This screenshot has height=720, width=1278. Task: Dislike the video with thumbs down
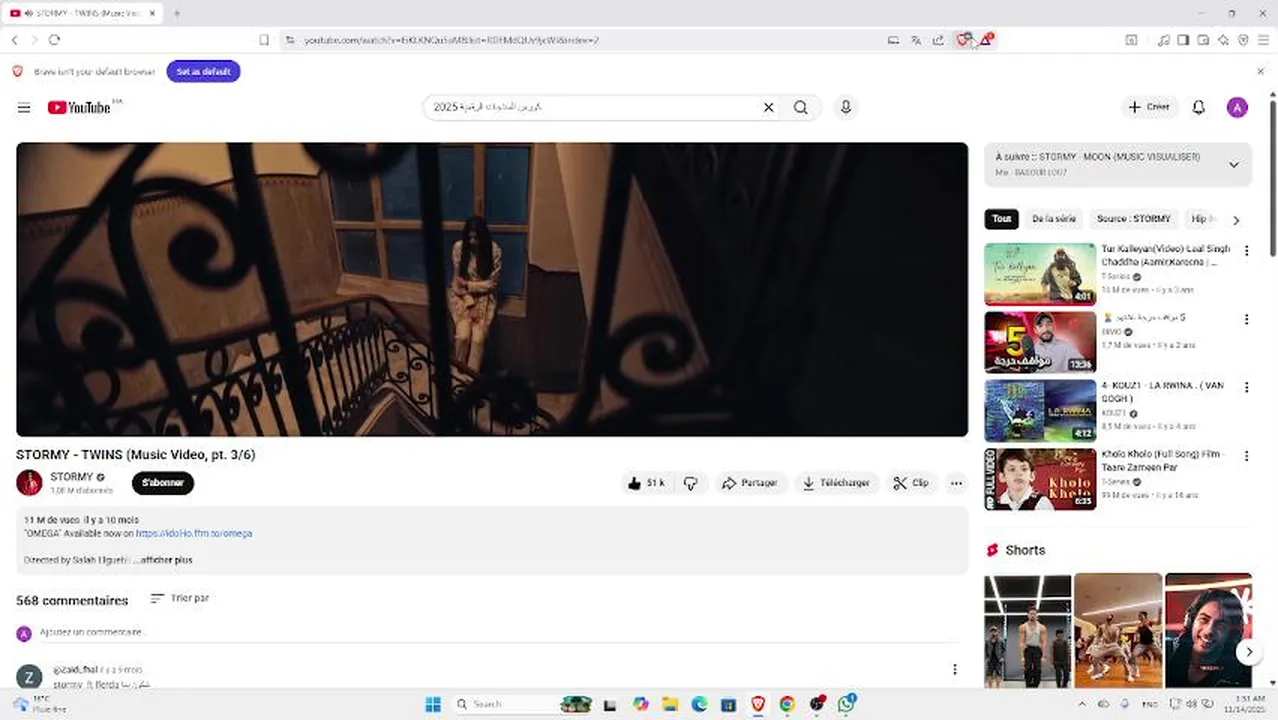point(691,483)
